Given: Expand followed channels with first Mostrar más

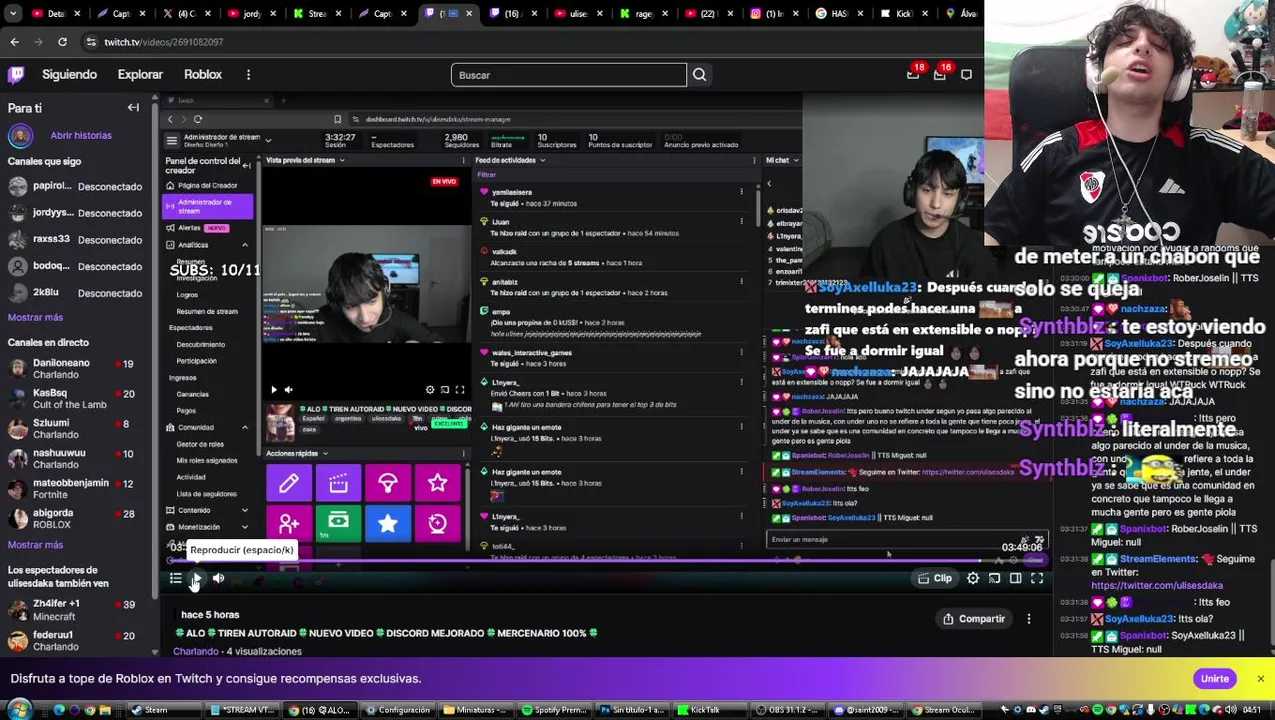Looking at the screenshot, I should click(x=35, y=317).
